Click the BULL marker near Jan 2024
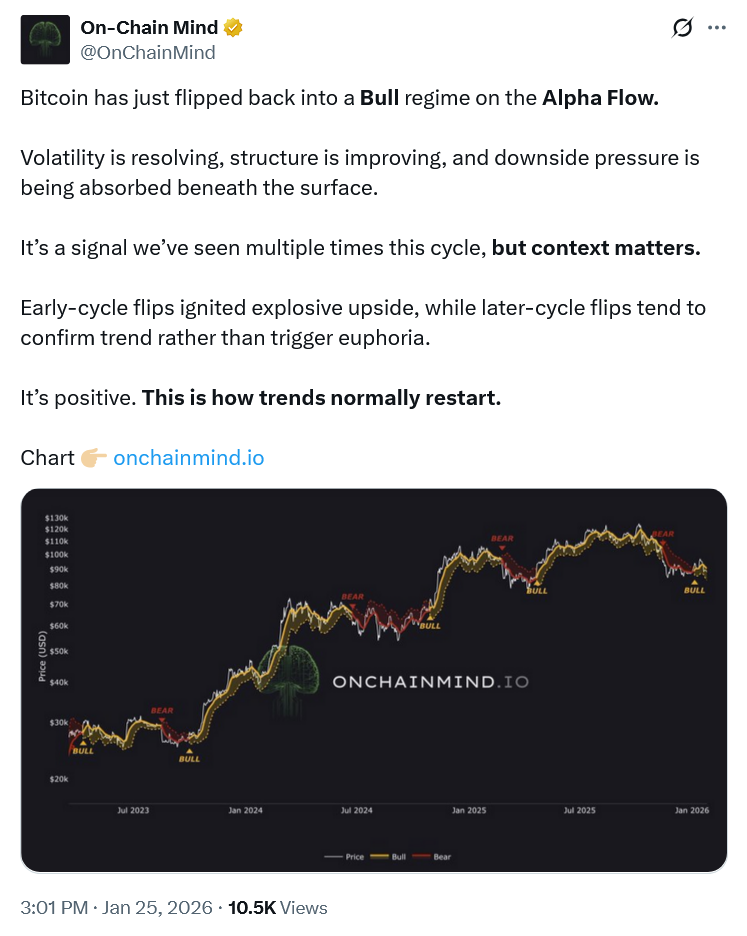 189,758
